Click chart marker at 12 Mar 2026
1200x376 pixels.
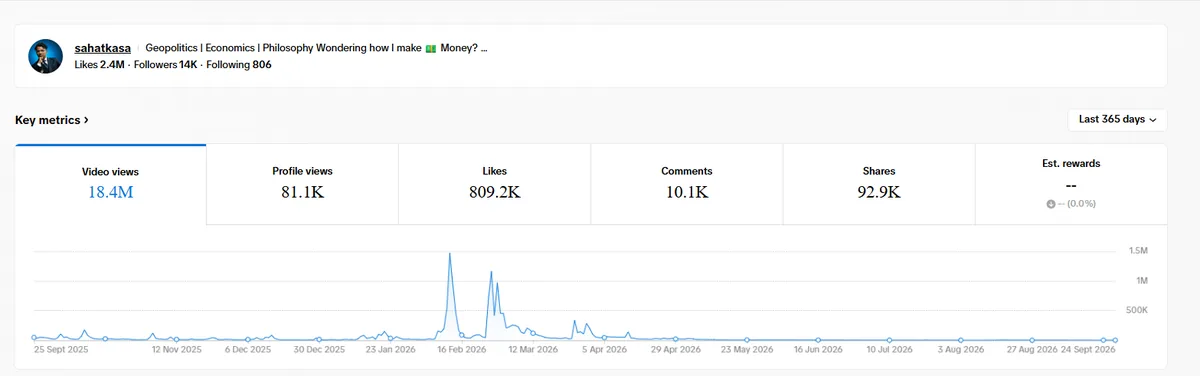532,334
